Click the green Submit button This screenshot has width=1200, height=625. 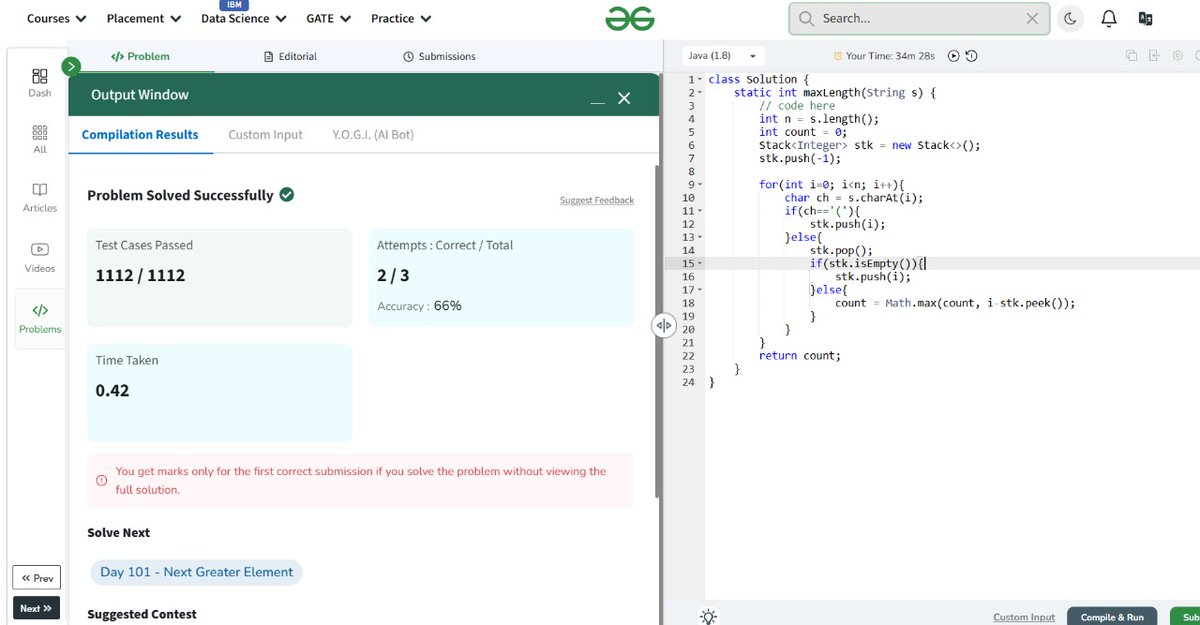pos(1184,616)
